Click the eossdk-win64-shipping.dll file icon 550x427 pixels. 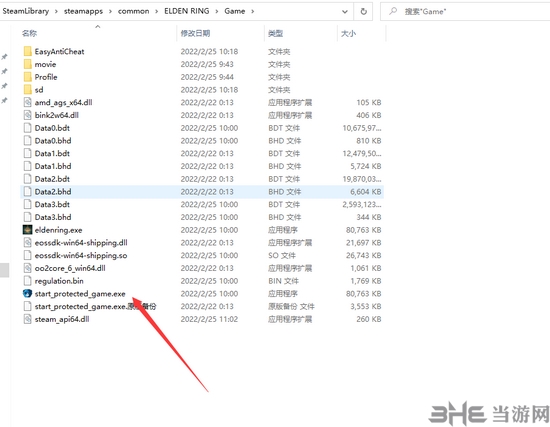click(x=28, y=242)
